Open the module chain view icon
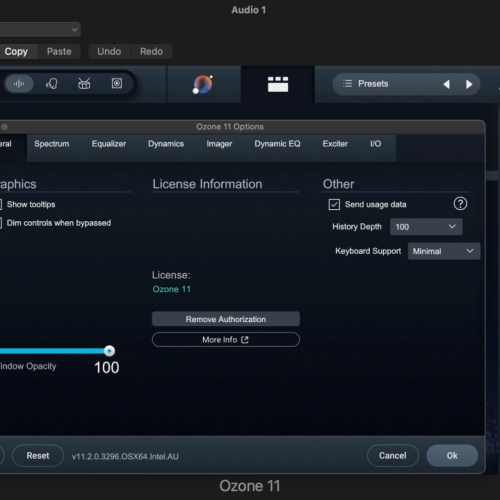 278,84
